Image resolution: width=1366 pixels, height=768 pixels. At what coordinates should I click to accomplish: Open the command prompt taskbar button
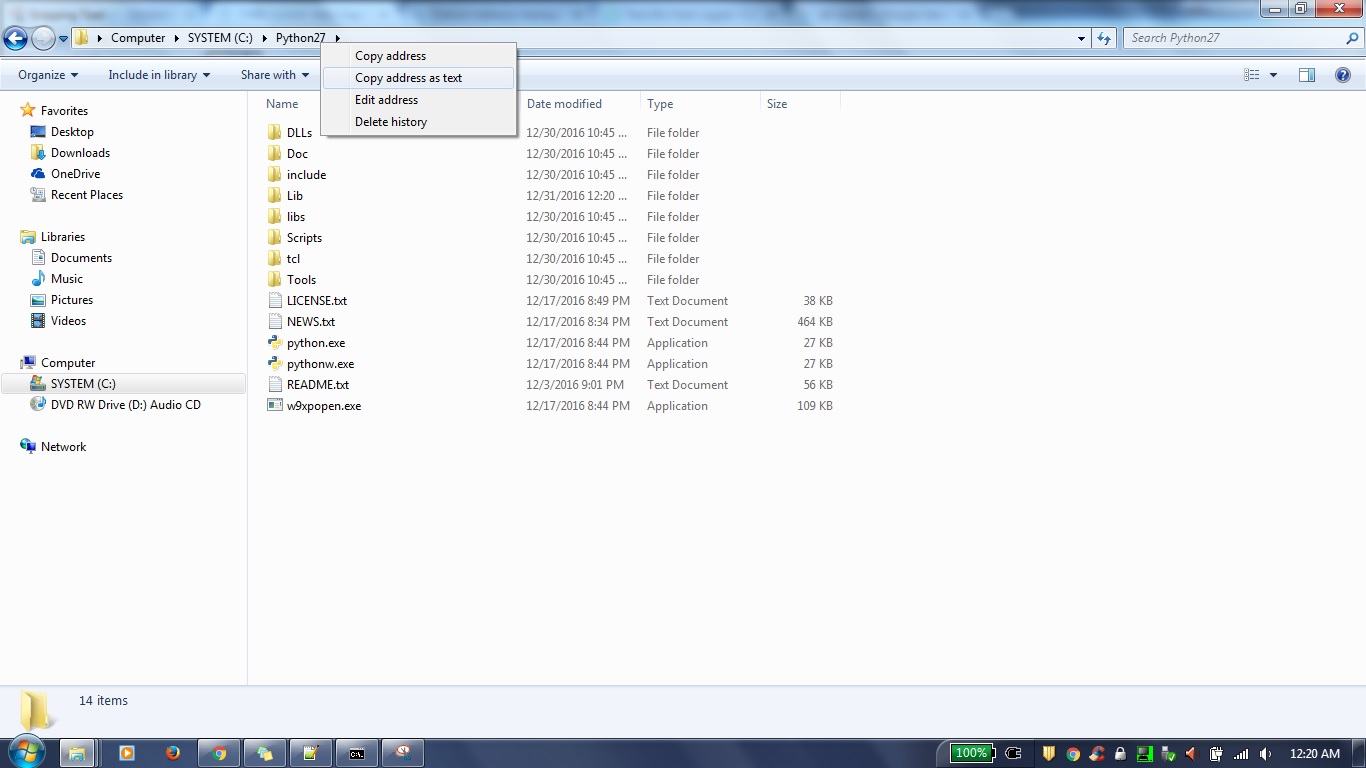357,753
